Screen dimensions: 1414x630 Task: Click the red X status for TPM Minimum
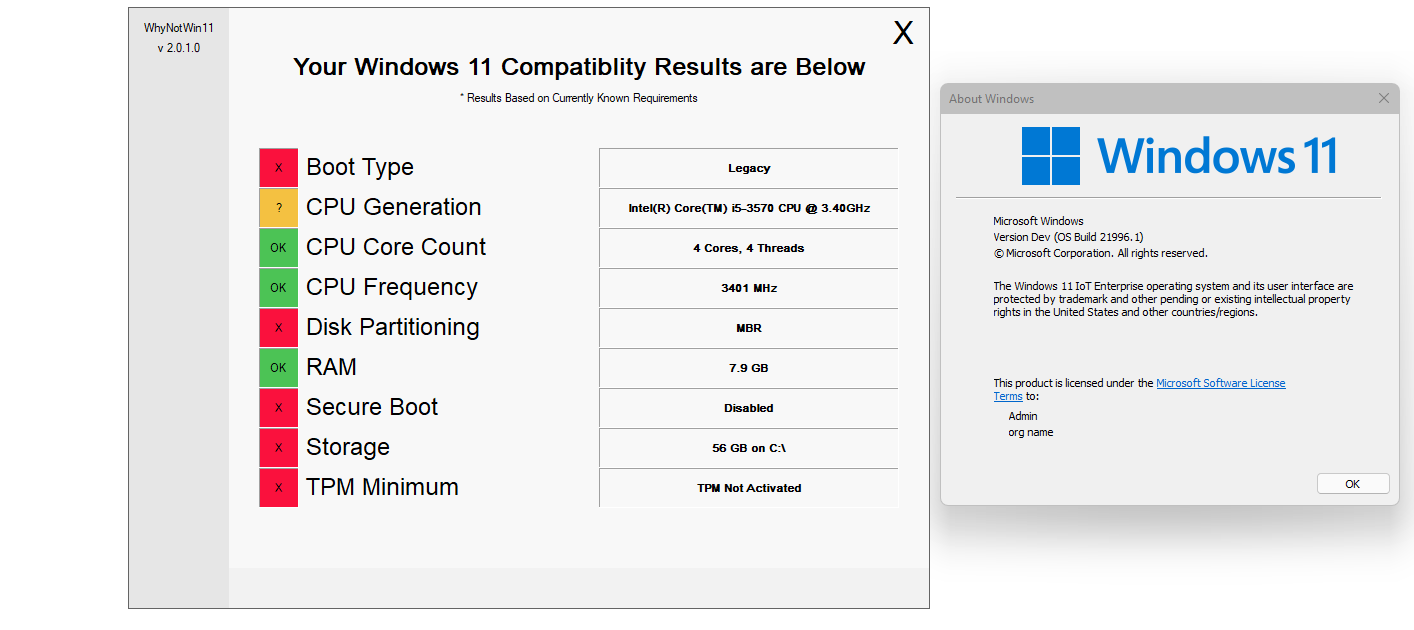click(278, 487)
